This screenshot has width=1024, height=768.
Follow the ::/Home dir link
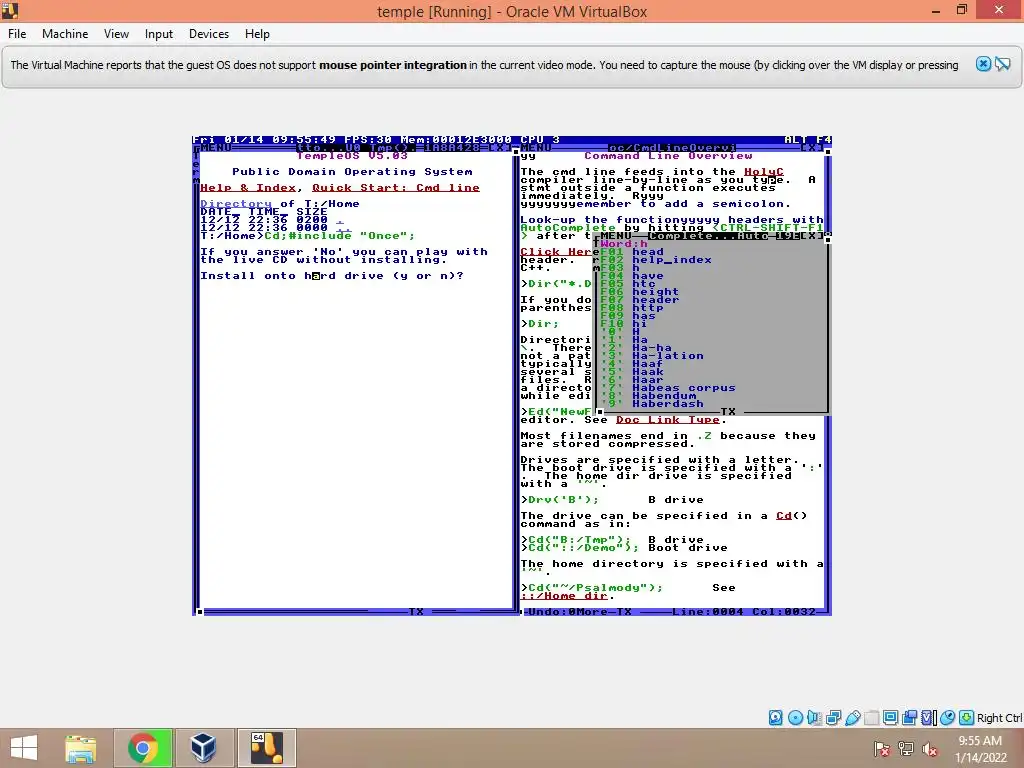pyautogui.click(x=564, y=596)
